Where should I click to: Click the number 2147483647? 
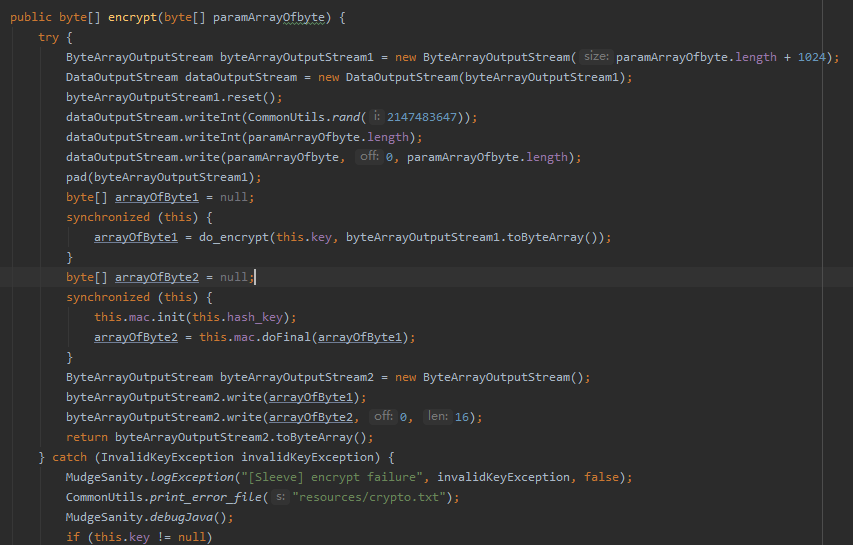[x=422, y=117]
